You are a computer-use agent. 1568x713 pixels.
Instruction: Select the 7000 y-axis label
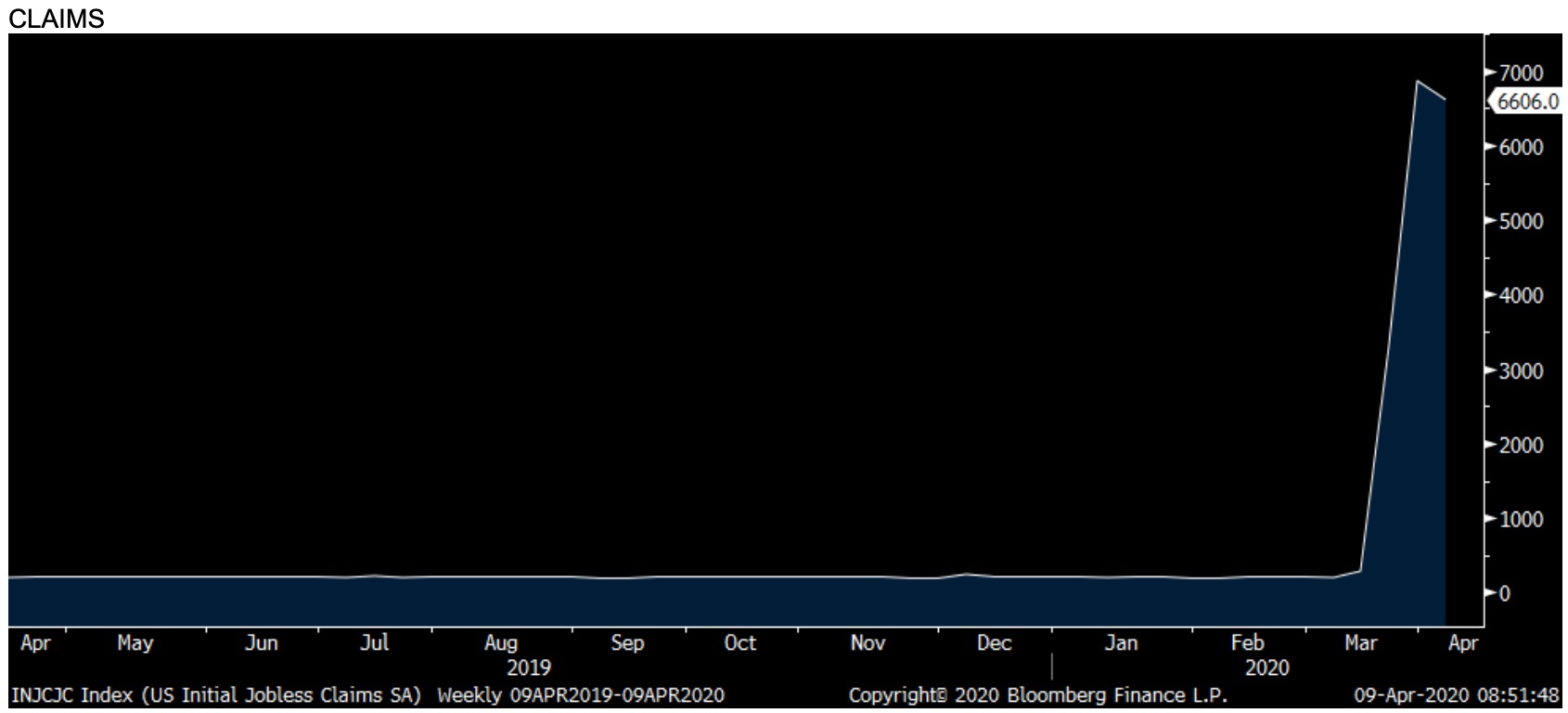pyautogui.click(x=1520, y=72)
